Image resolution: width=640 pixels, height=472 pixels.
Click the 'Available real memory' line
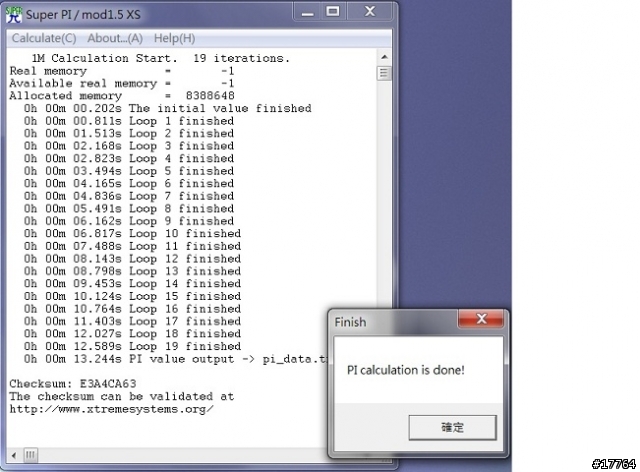pos(122,84)
